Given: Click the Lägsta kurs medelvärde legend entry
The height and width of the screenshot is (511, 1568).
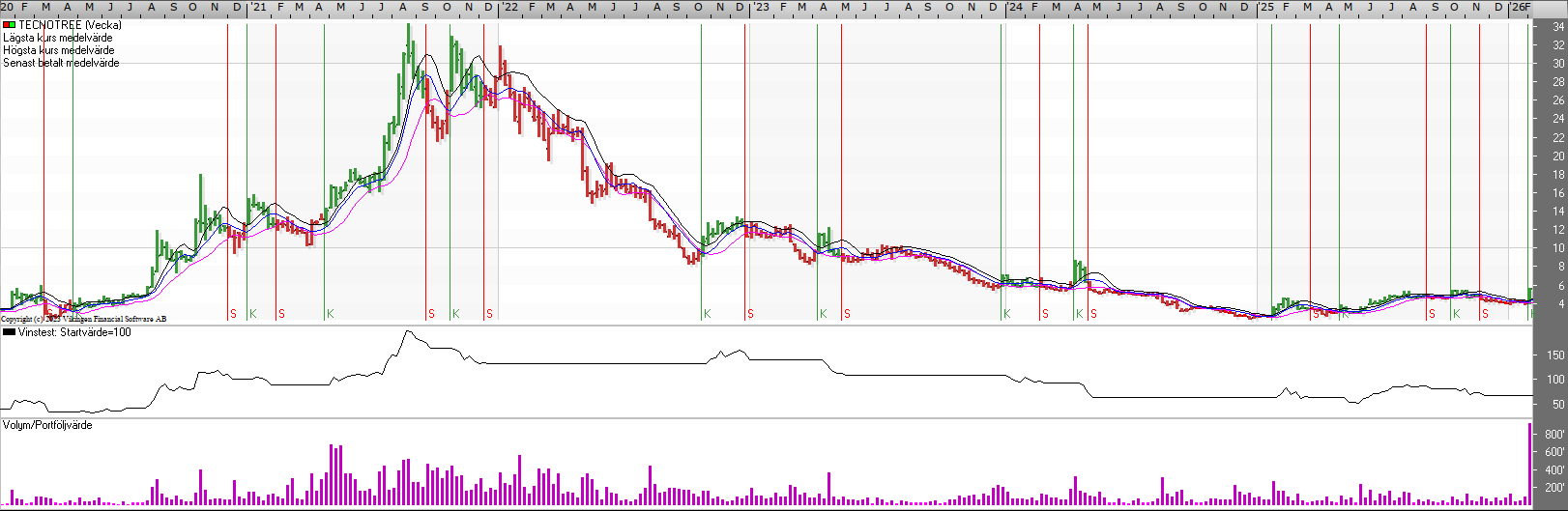Looking at the screenshot, I should [x=58, y=38].
